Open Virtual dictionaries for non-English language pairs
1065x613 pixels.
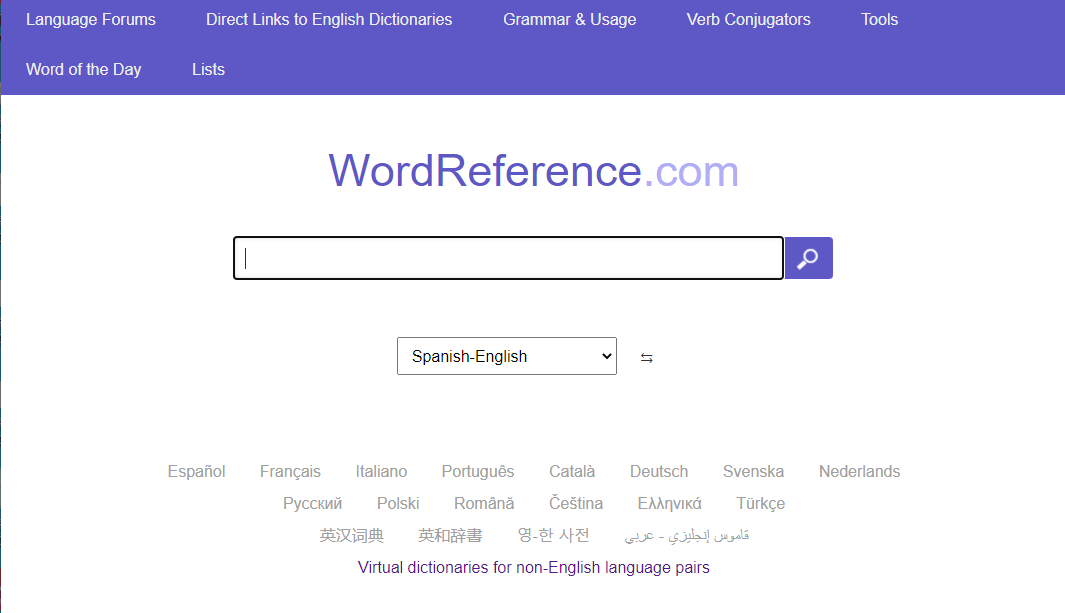pyautogui.click(x=533, y=567)
